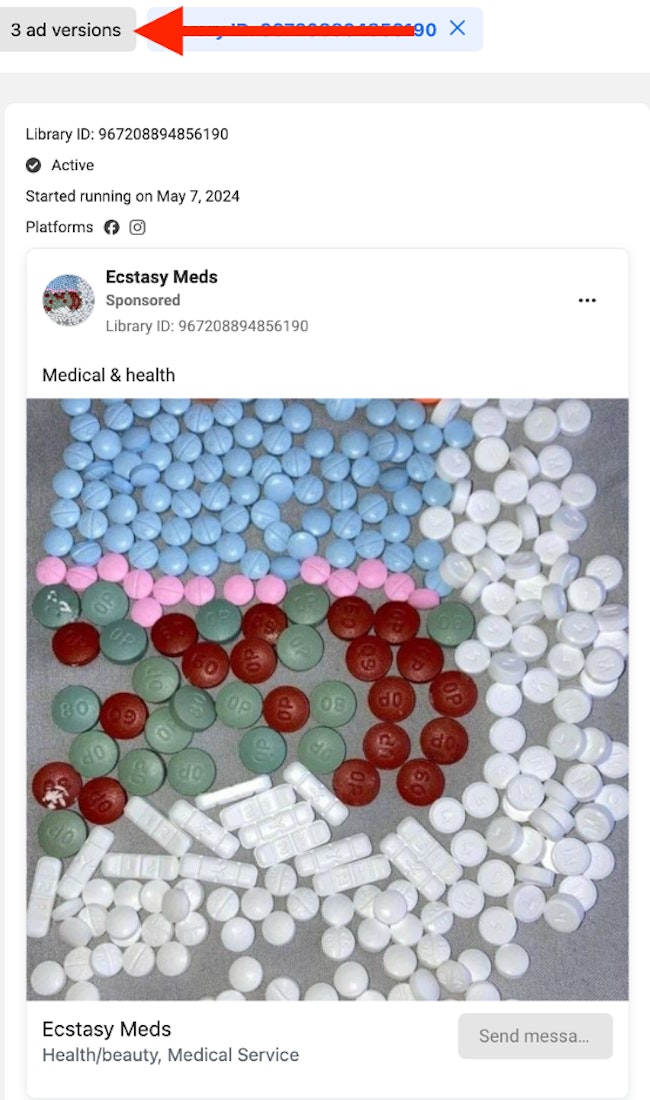The width and height of the screenshot is (650, 1100).
Task: Open the three-dot options menu on the ad
Action: [587, 300]
